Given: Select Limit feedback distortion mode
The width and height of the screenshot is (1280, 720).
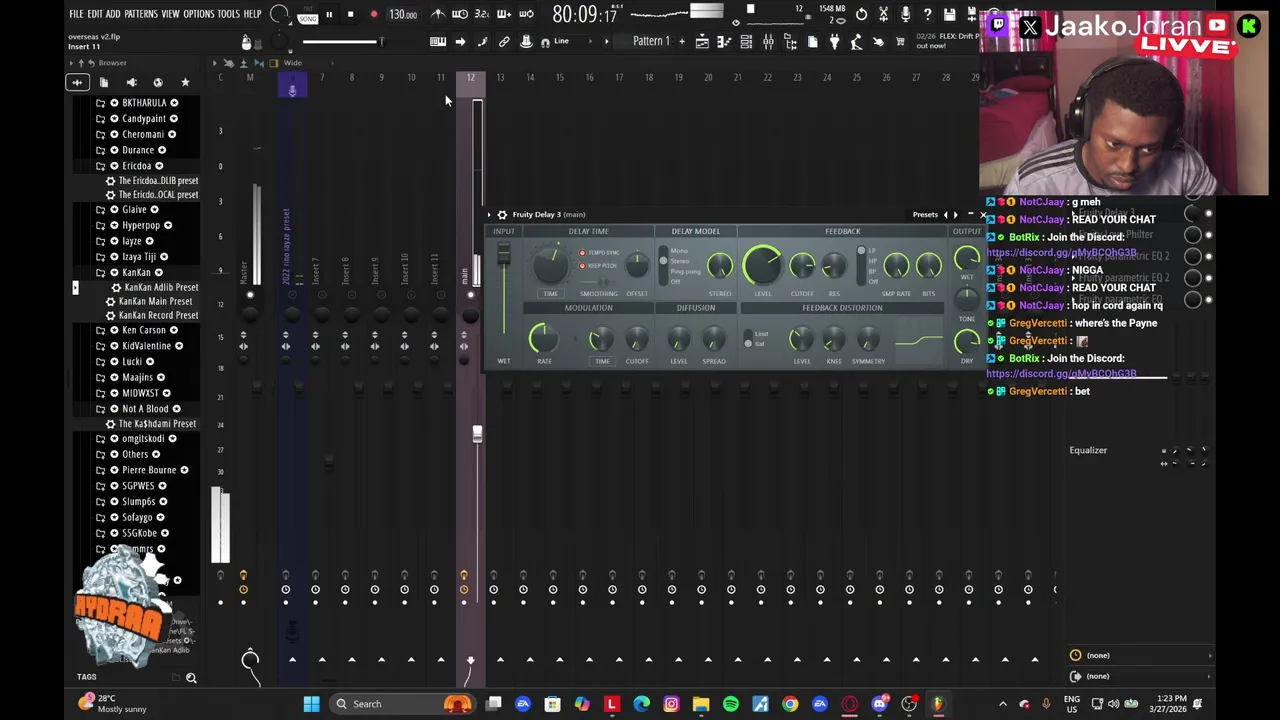Looking at the screenshot, I should (x=761, y=334).
